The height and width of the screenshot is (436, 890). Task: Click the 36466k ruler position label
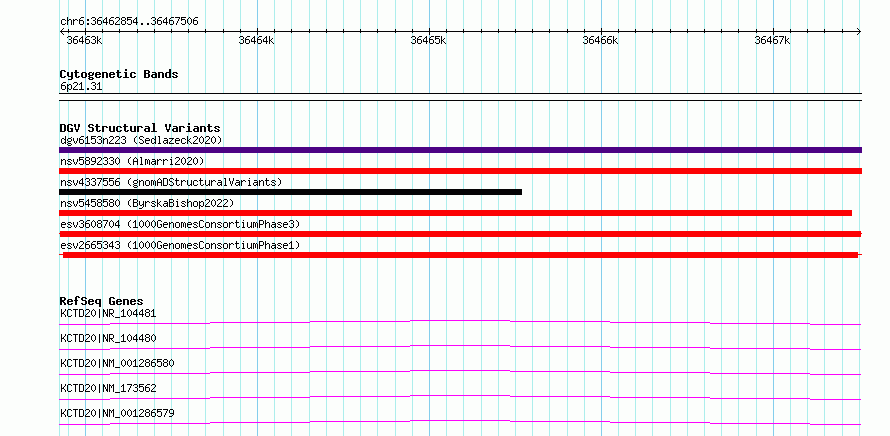click(600, 40)
